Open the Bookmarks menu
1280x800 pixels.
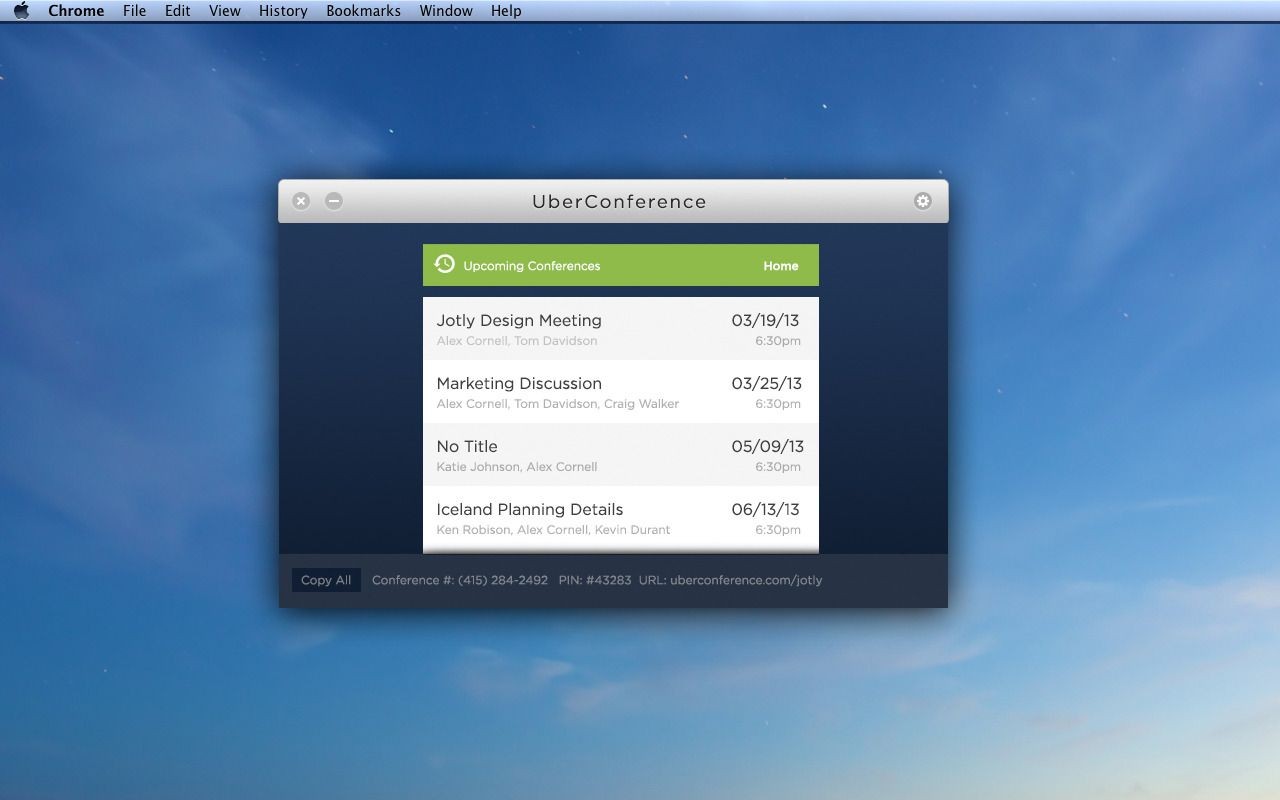363,11
